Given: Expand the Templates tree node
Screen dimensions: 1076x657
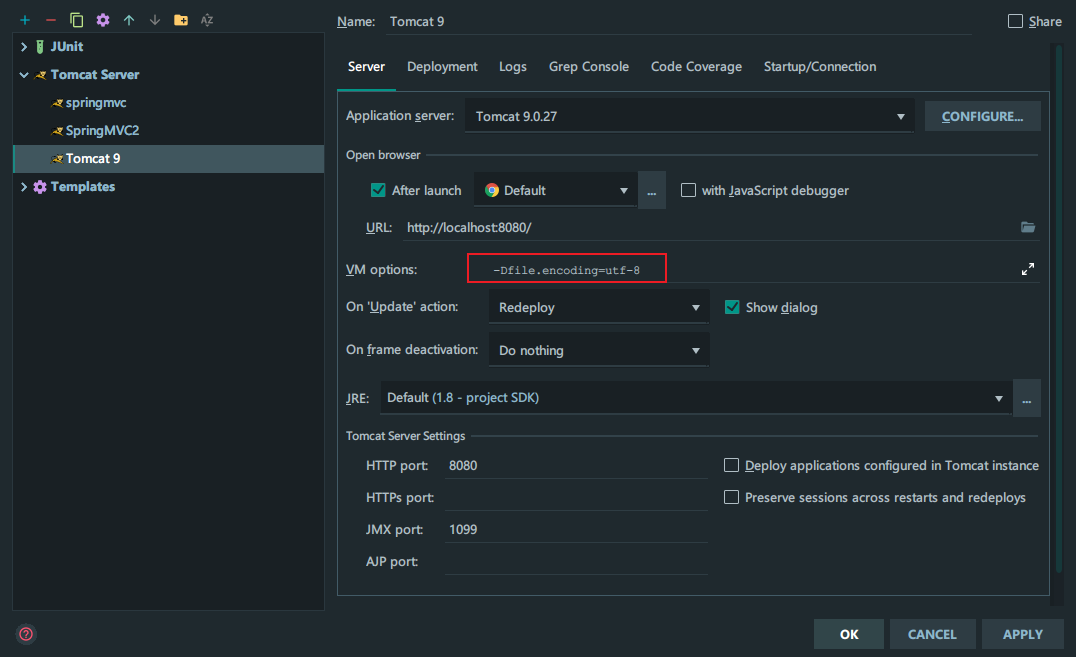Looking at the screenshot, I should [x=24, y=187].
